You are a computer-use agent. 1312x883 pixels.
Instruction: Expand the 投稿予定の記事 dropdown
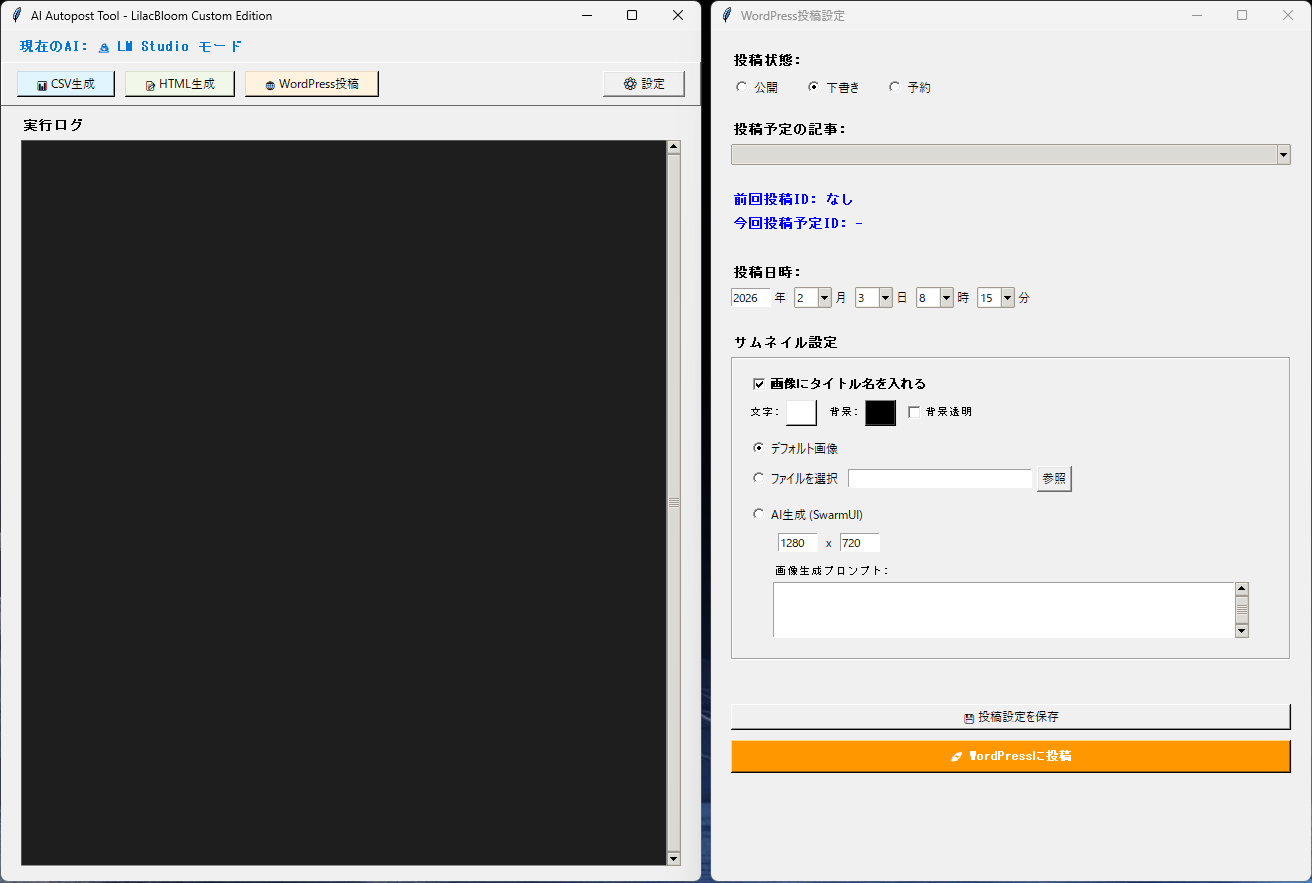pyautogui.click(x=1283, y=154)
